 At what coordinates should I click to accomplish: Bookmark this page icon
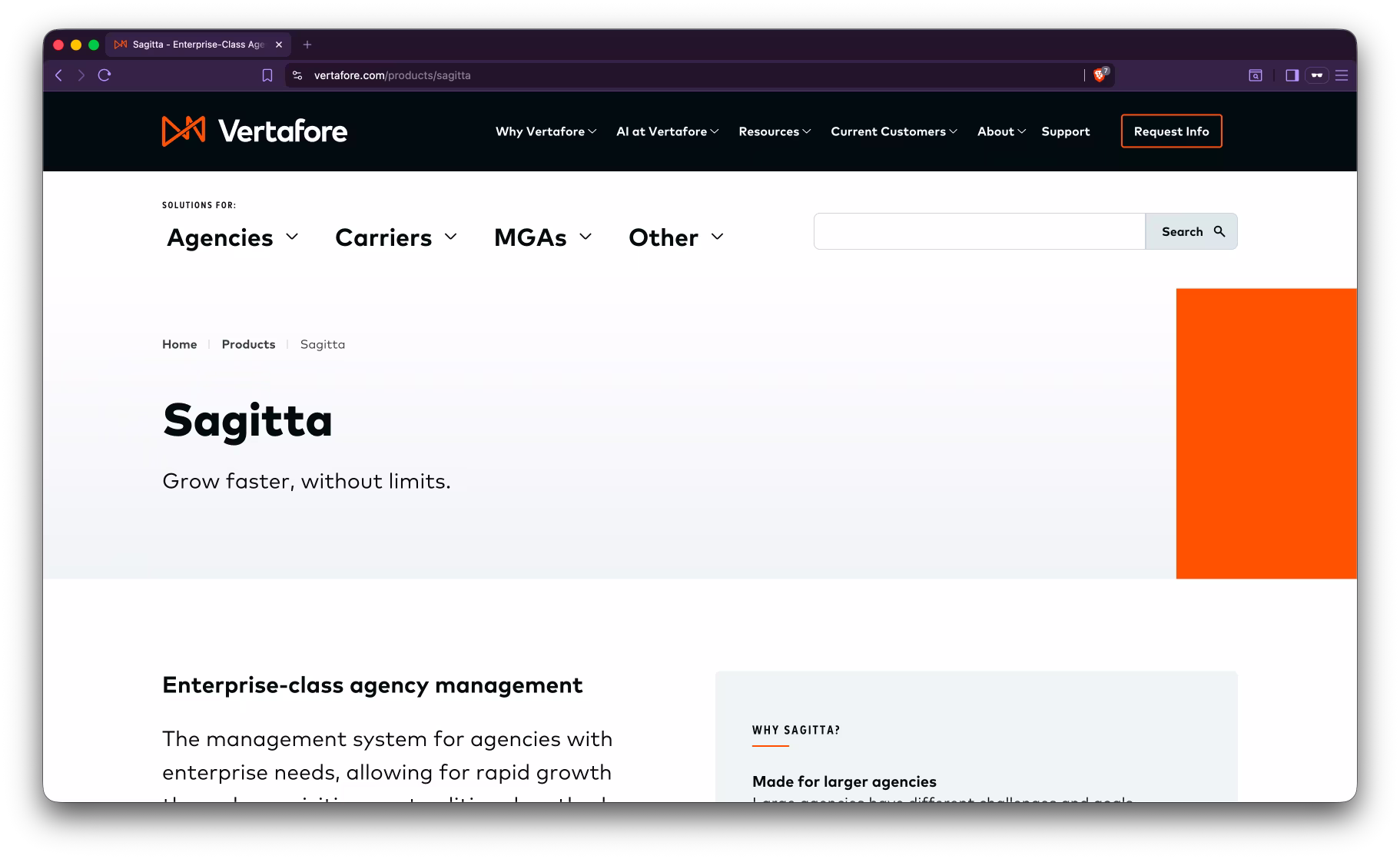[267, 75]
